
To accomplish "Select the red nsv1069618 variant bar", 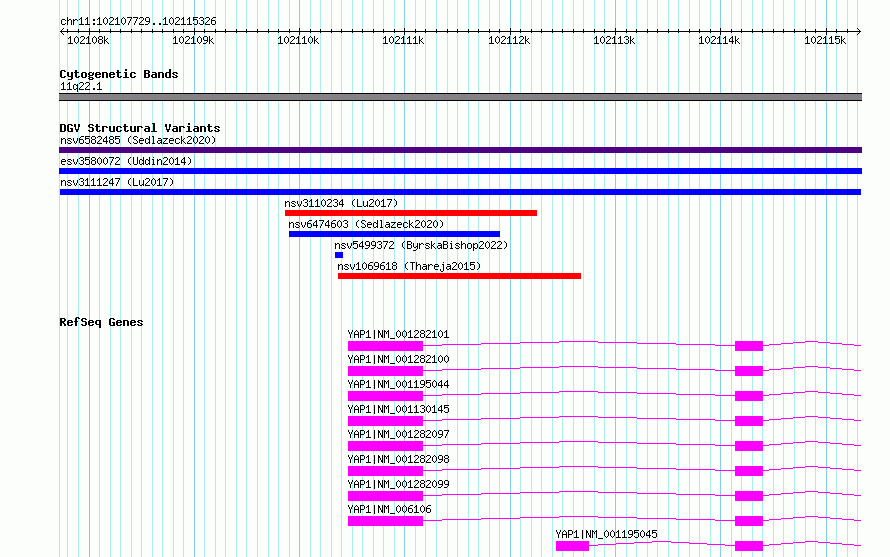I will click(459, 276).
